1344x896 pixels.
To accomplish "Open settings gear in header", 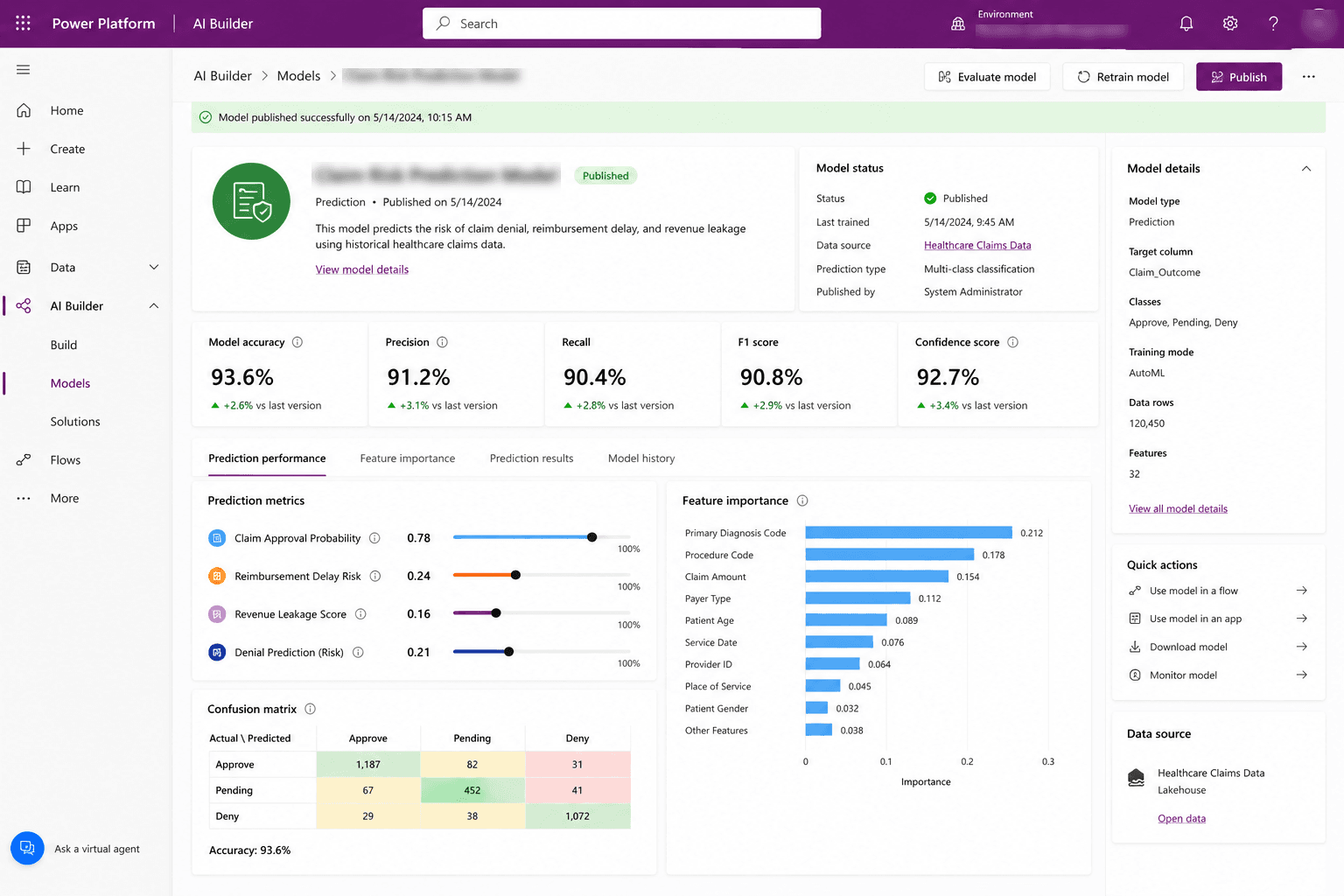I will (1230, 24).
